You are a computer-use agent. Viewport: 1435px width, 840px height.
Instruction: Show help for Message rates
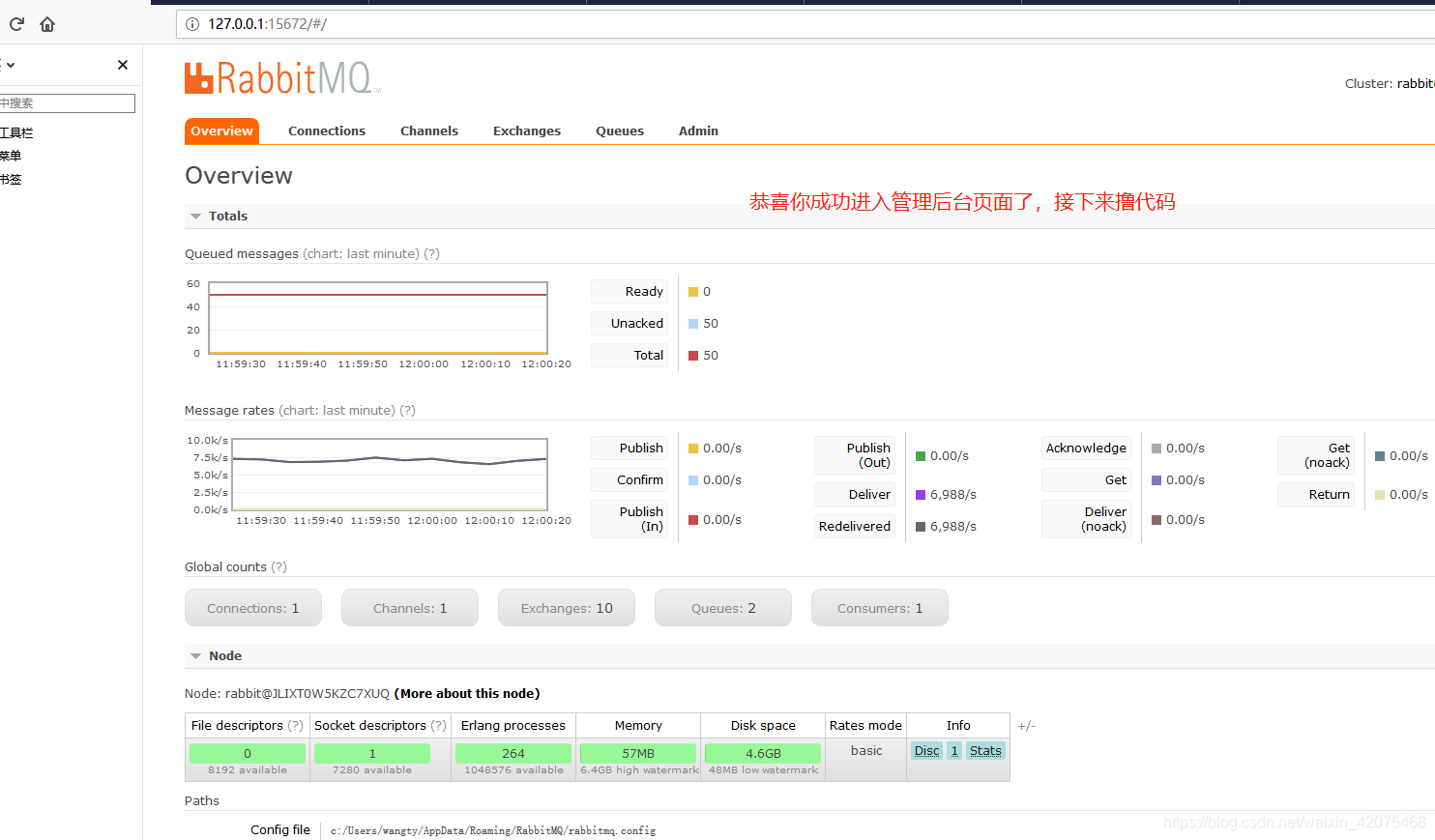tap(408, 411)
